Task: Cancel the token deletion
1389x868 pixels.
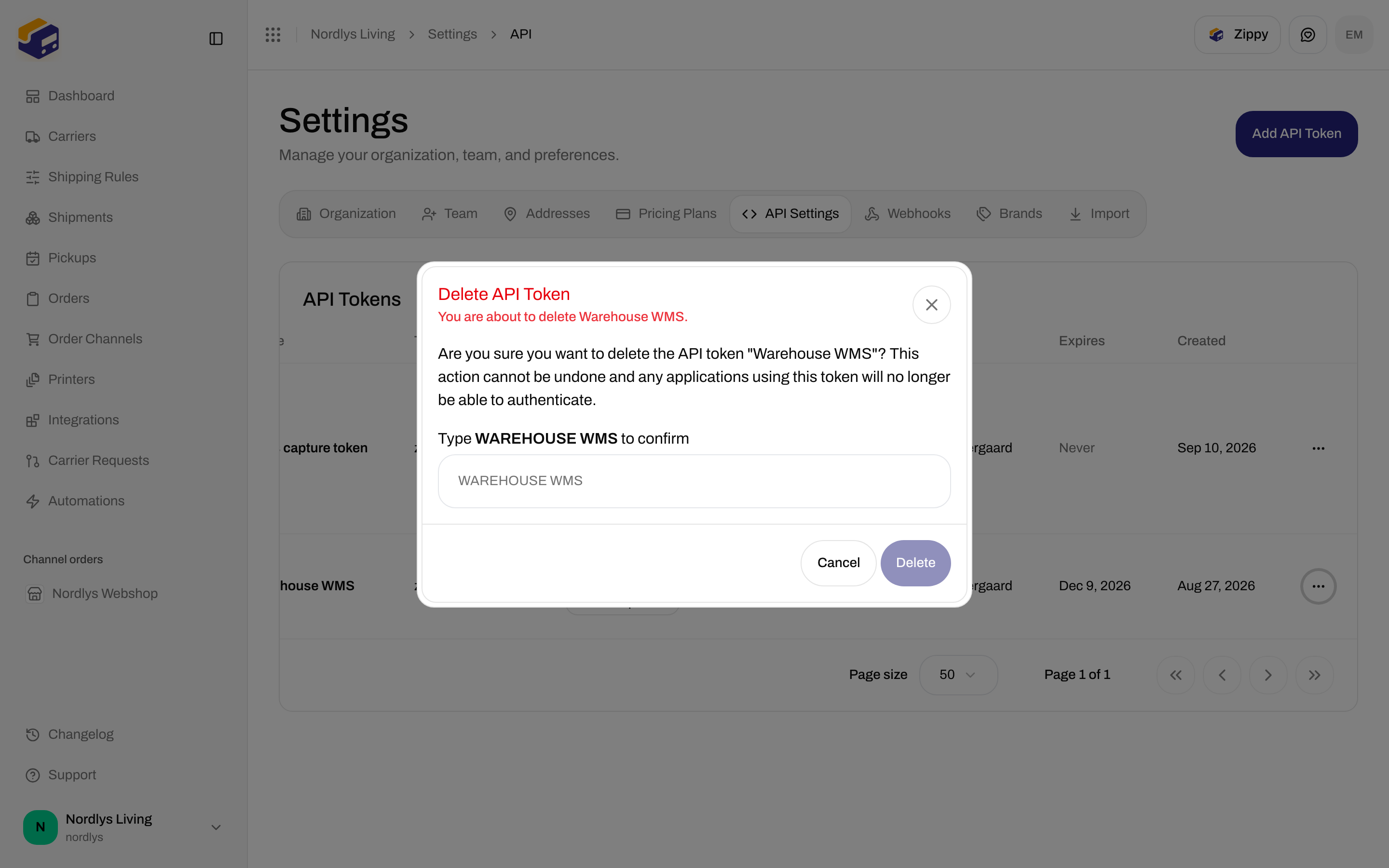Action: (838, 563)
